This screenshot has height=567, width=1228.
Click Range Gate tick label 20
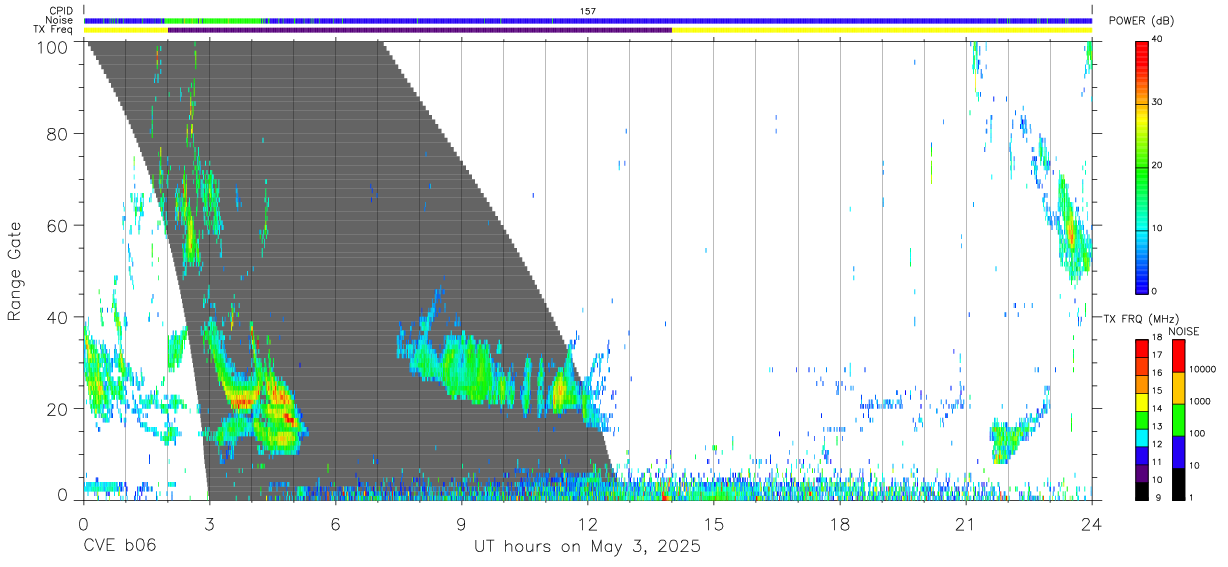57,408
